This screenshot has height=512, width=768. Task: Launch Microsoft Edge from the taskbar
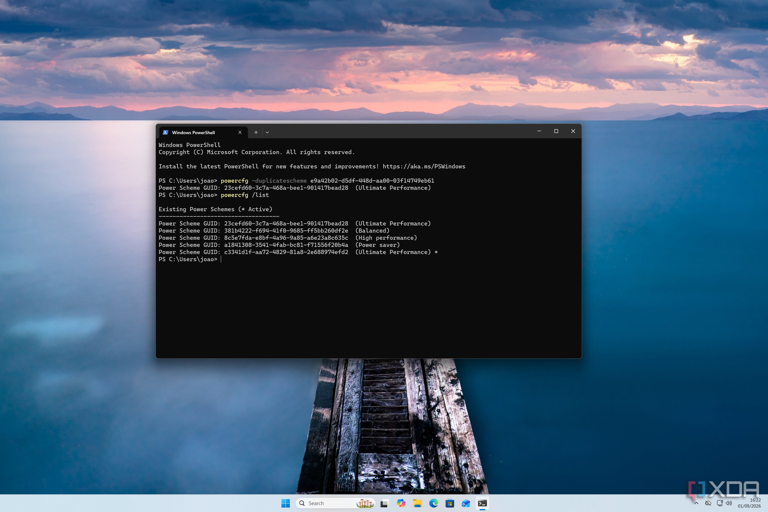(433, 503)
